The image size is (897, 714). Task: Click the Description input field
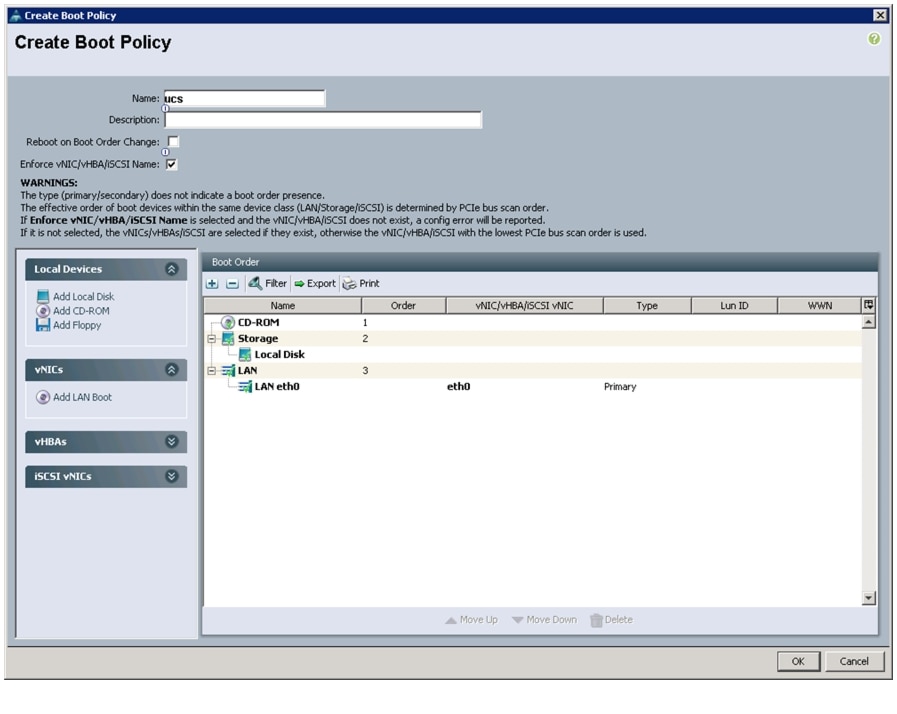(x=323, y=120)
